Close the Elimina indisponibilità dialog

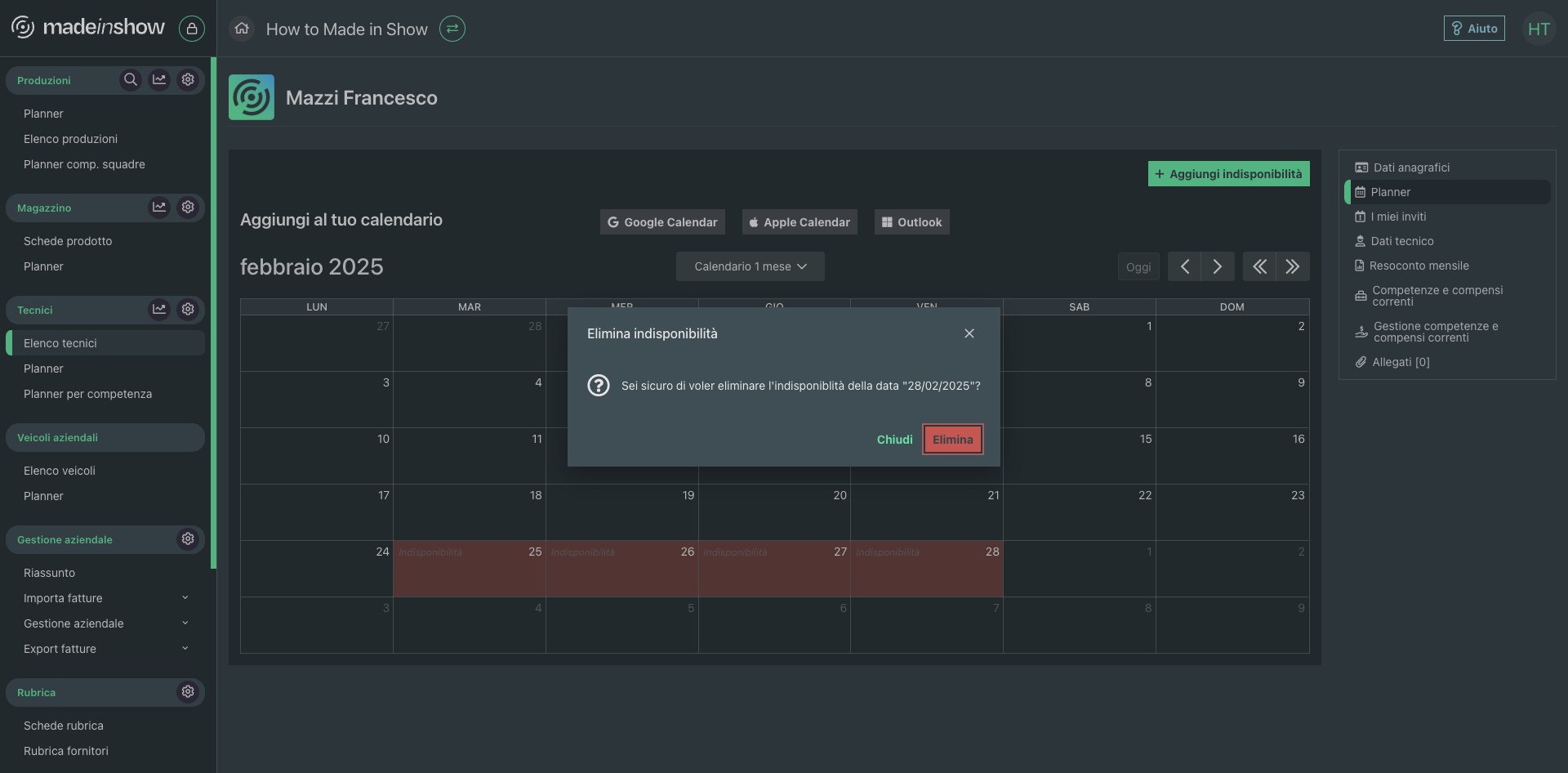tap(969, 333)
